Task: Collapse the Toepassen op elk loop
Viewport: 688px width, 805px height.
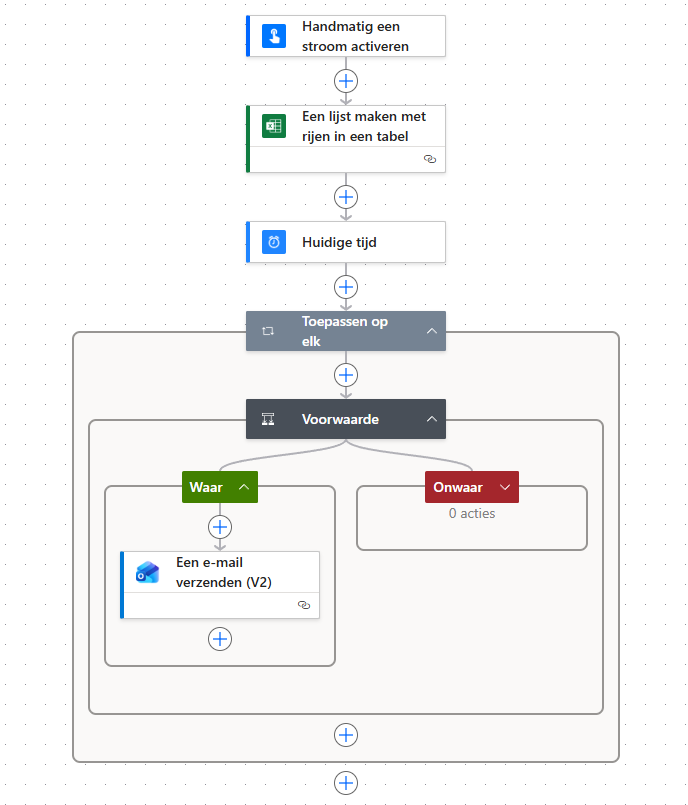Action: coord(432,331)
